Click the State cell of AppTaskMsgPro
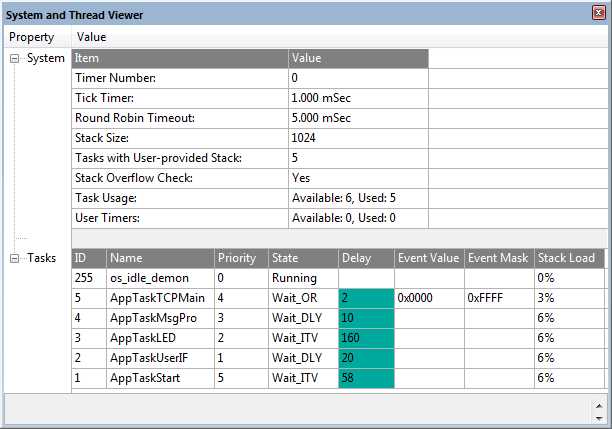The image size is (612, 429). click(303, 318)
